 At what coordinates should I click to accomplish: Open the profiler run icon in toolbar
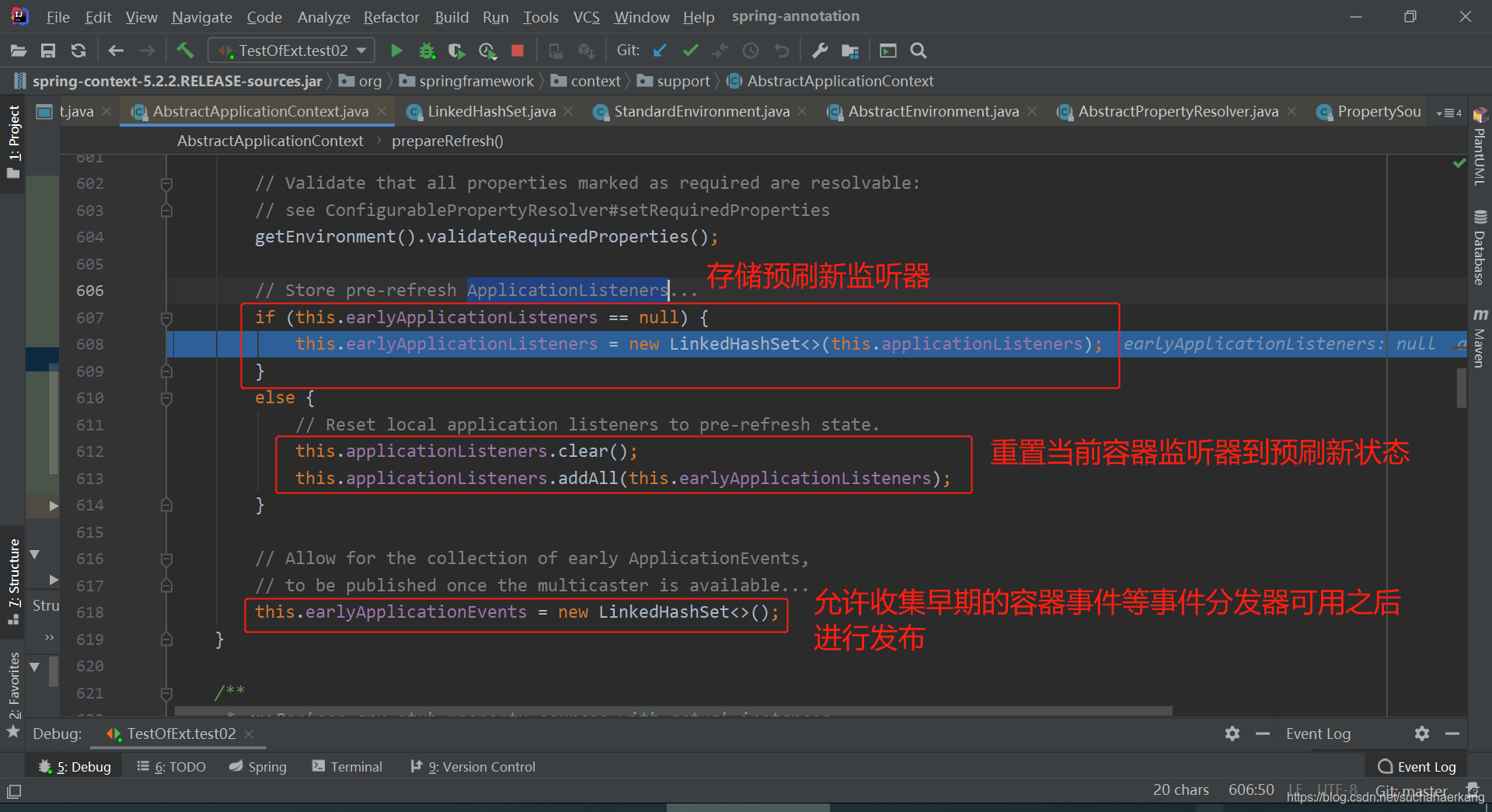(x=487, y=51)
